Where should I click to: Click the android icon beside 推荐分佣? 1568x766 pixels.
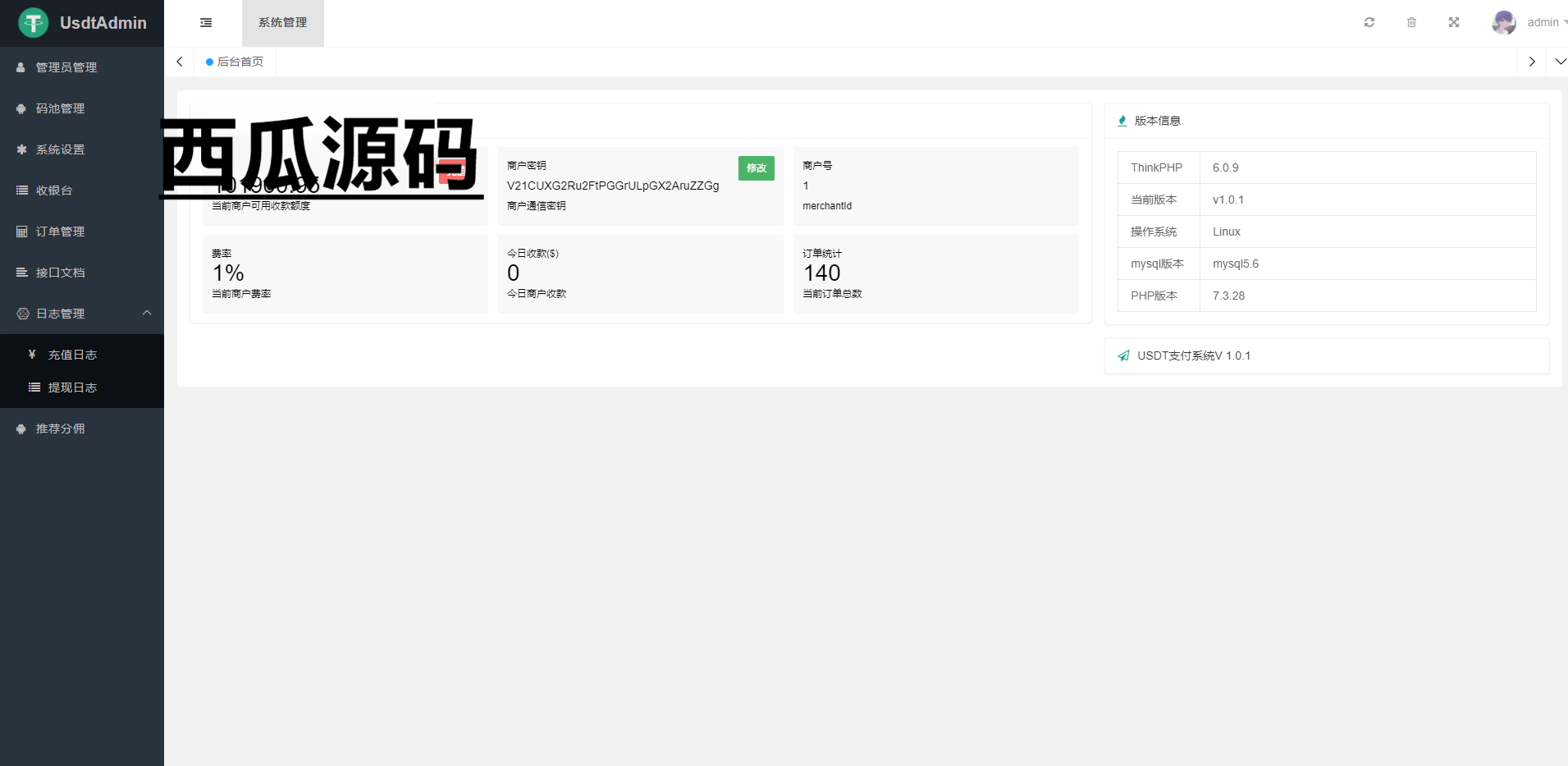(21, 429)
